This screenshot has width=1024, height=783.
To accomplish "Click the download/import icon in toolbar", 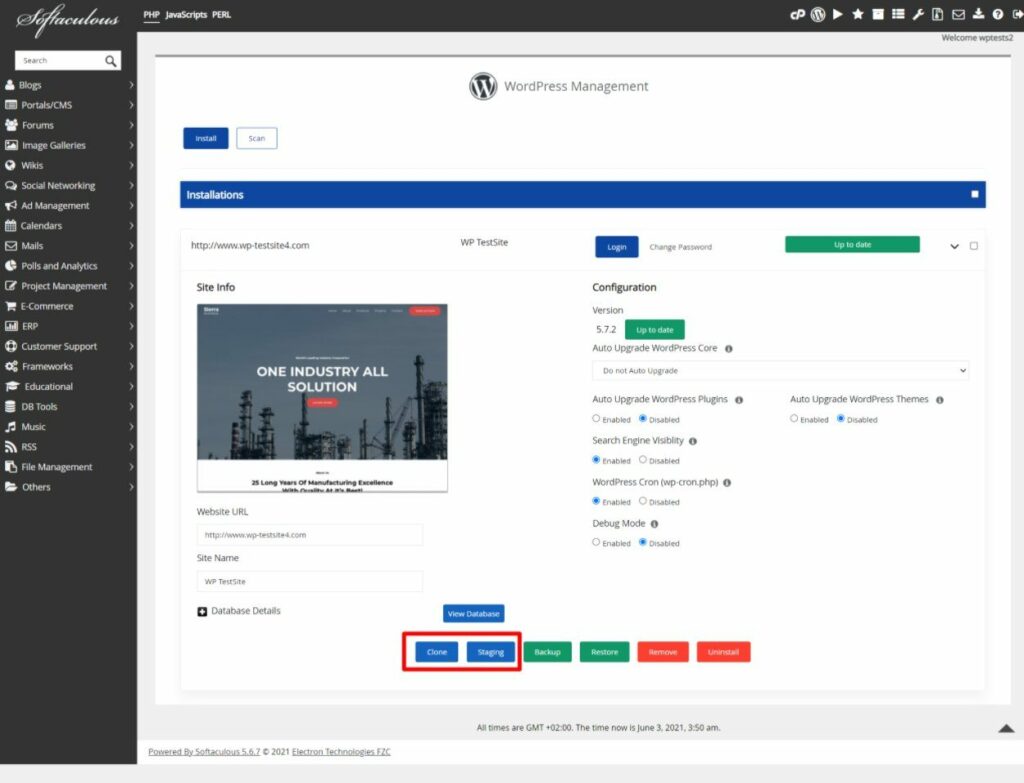I will point(978,14).
